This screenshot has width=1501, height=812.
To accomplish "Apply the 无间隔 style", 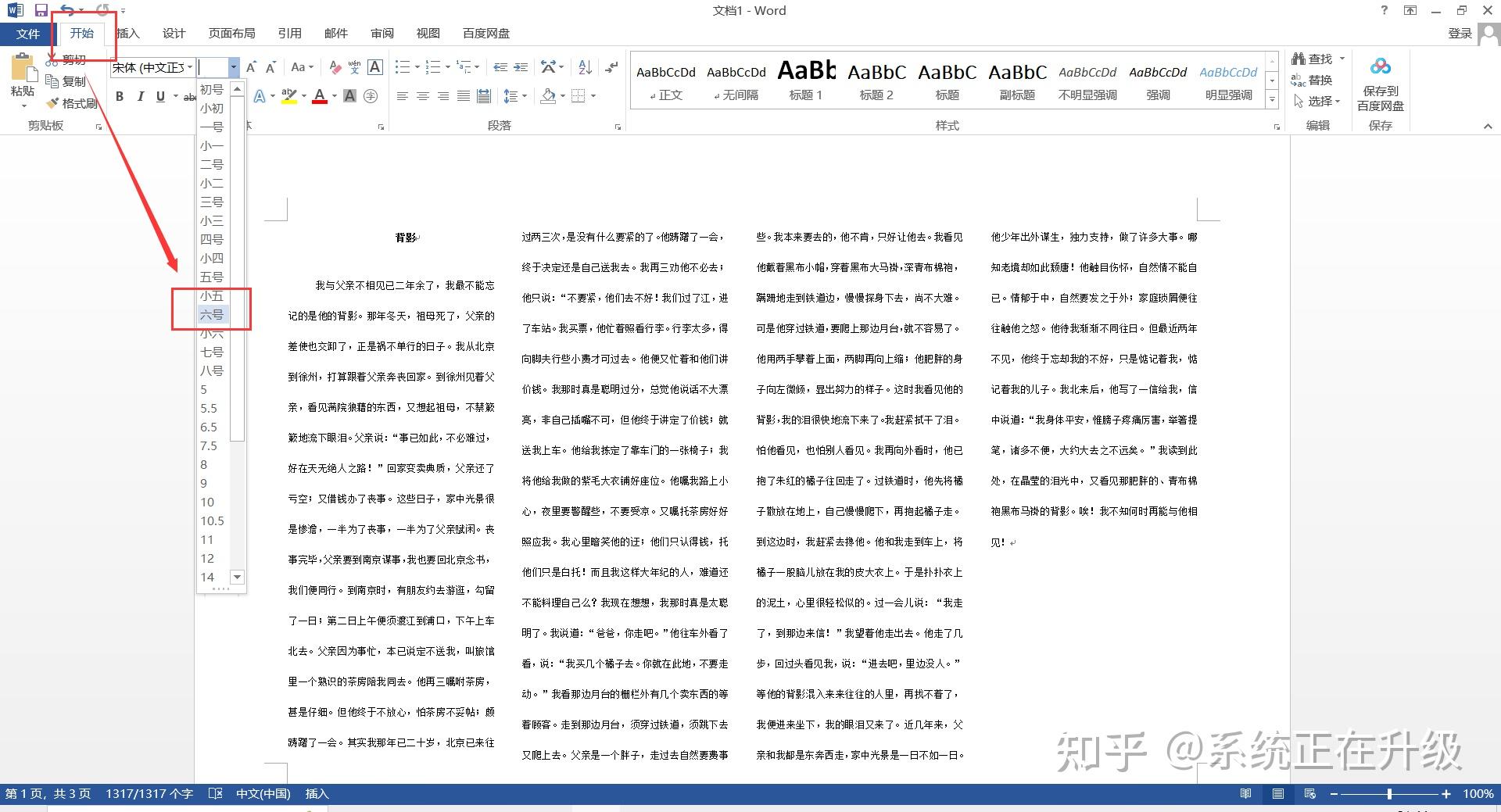I will pos(736,80).
